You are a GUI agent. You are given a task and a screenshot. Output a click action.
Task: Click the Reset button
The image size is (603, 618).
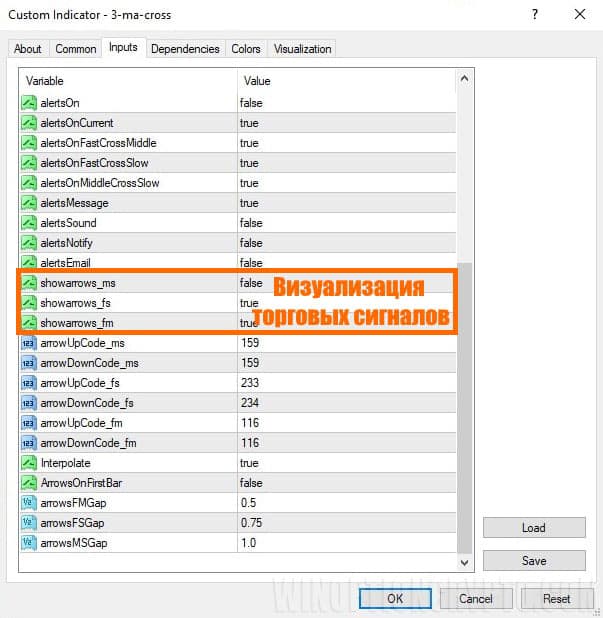[556, 599]
